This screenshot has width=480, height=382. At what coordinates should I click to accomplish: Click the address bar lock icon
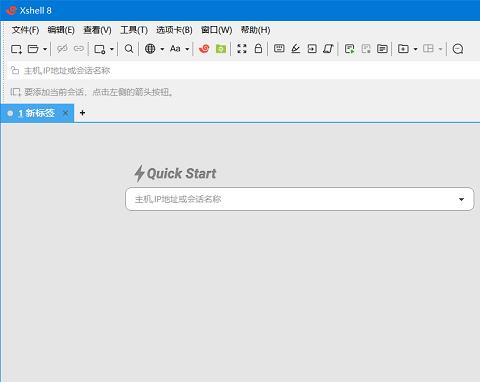pyautogui.click(x=15, y=70)
